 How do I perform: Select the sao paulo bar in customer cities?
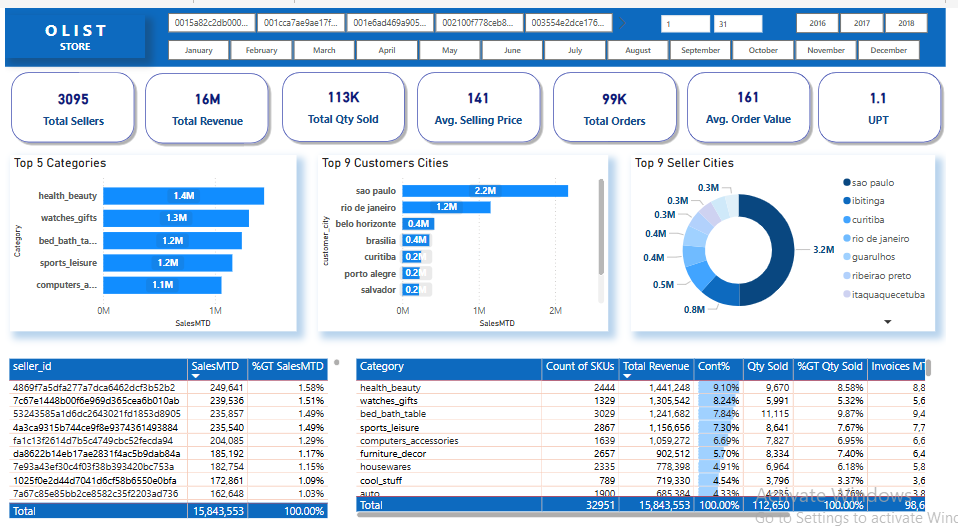485,191
